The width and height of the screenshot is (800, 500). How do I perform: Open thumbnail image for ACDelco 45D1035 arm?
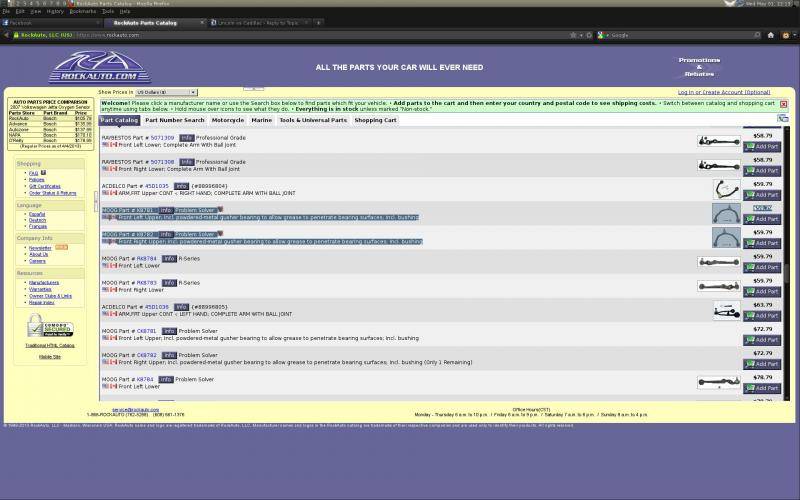727,189
